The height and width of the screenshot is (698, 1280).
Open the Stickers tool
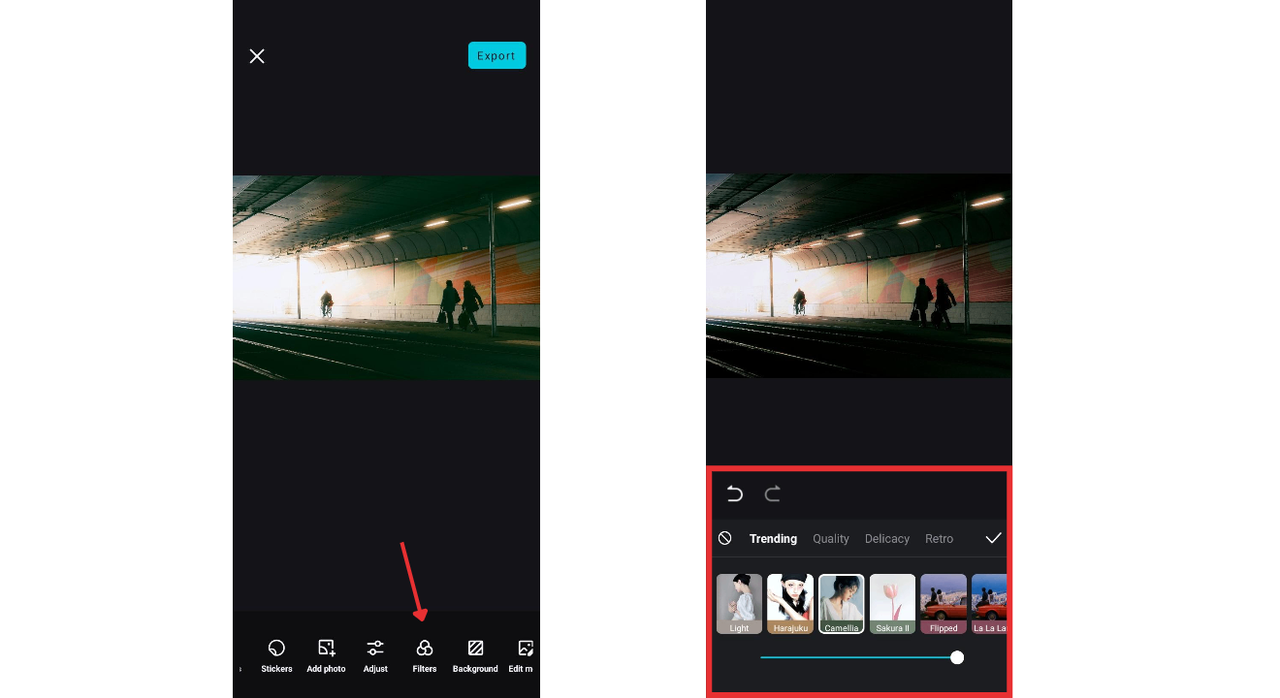click(277, 656)
